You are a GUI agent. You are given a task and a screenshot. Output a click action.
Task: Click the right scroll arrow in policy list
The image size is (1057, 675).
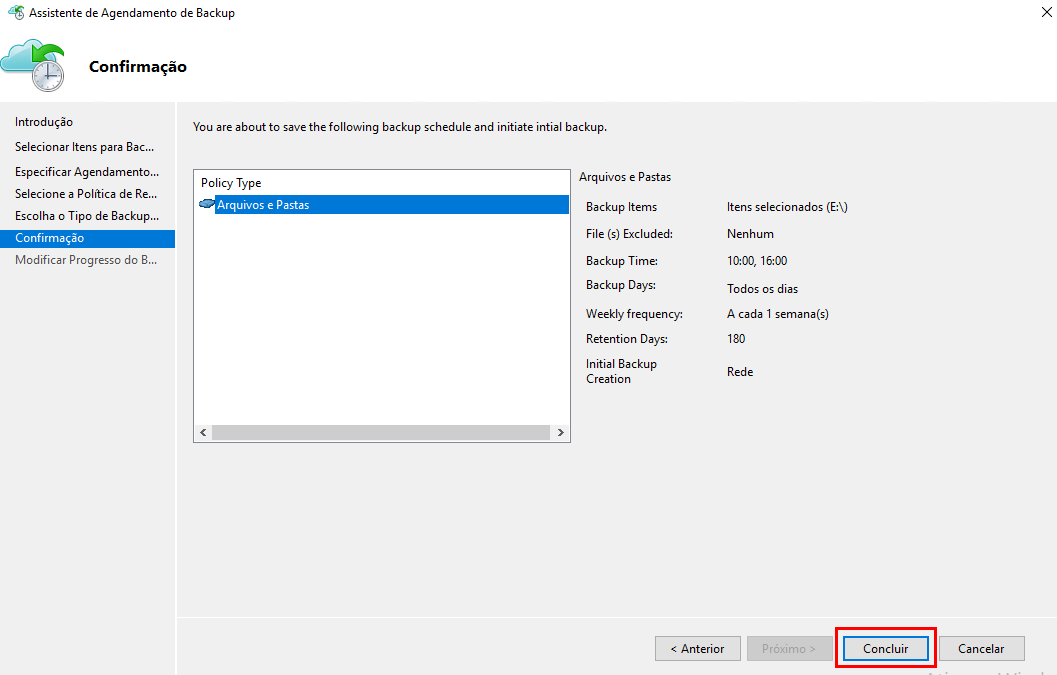[560, 432]
